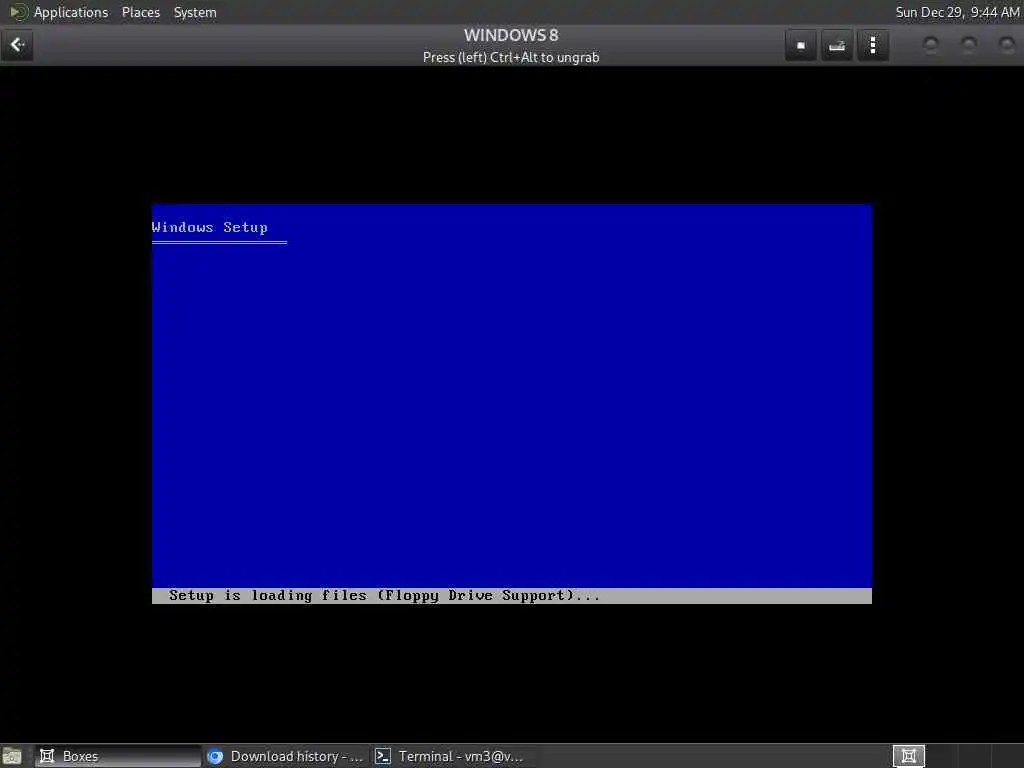Click the 'WINDOWS 8' window title
1024x768 pixels.
[x=511, y=35]
